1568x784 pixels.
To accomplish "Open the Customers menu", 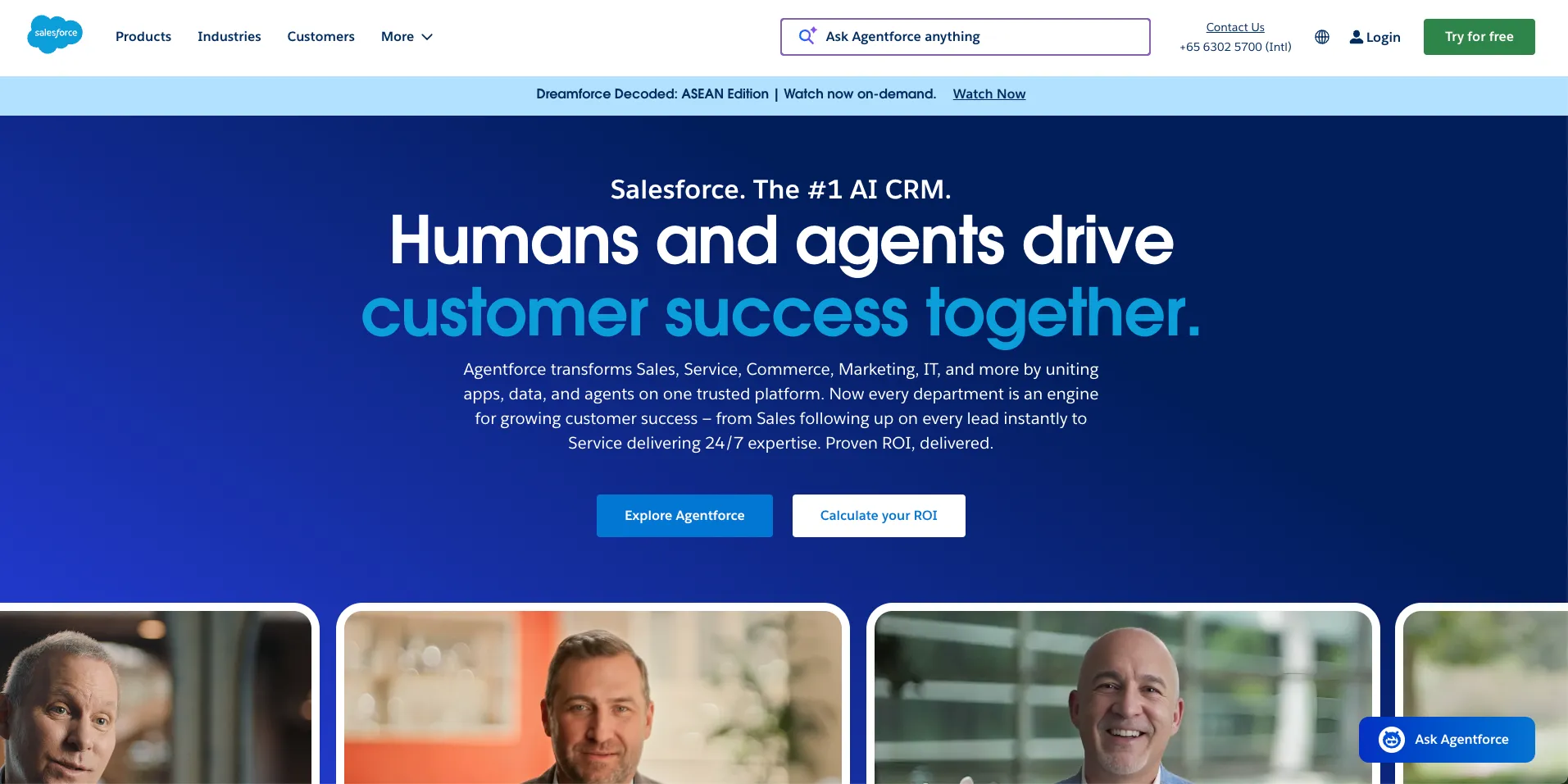I will click(x=321, y=37).
